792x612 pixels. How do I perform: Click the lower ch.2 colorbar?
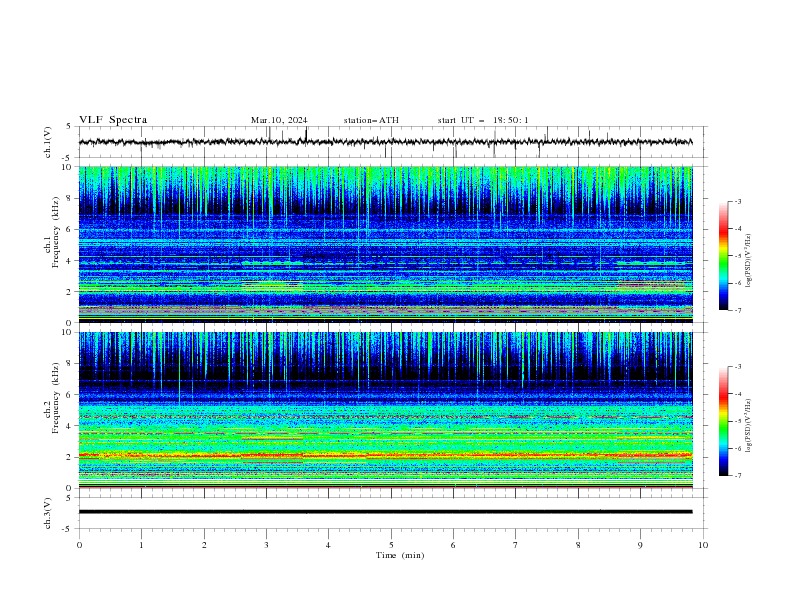723,421
